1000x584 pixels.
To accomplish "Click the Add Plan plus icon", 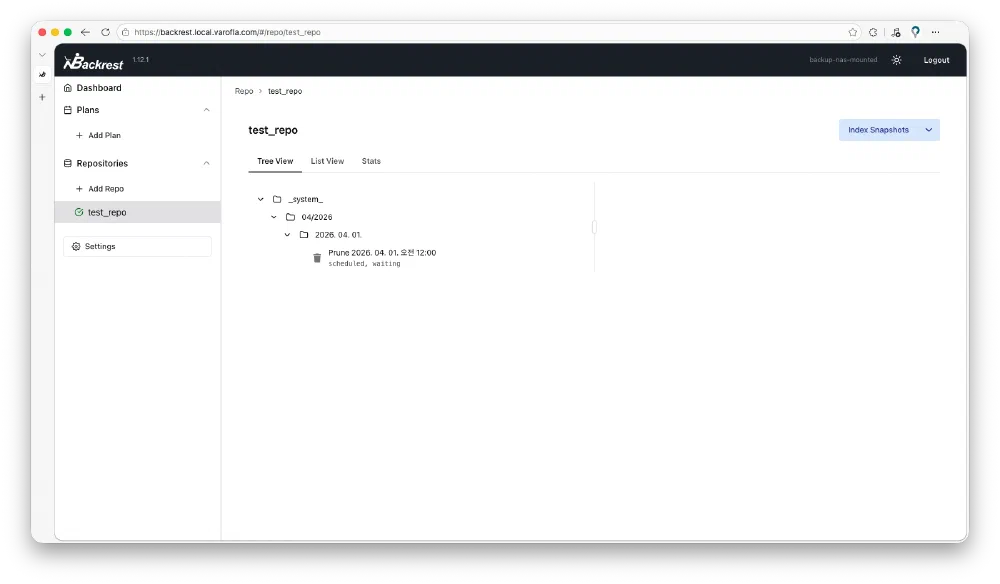I will (80, 135).
